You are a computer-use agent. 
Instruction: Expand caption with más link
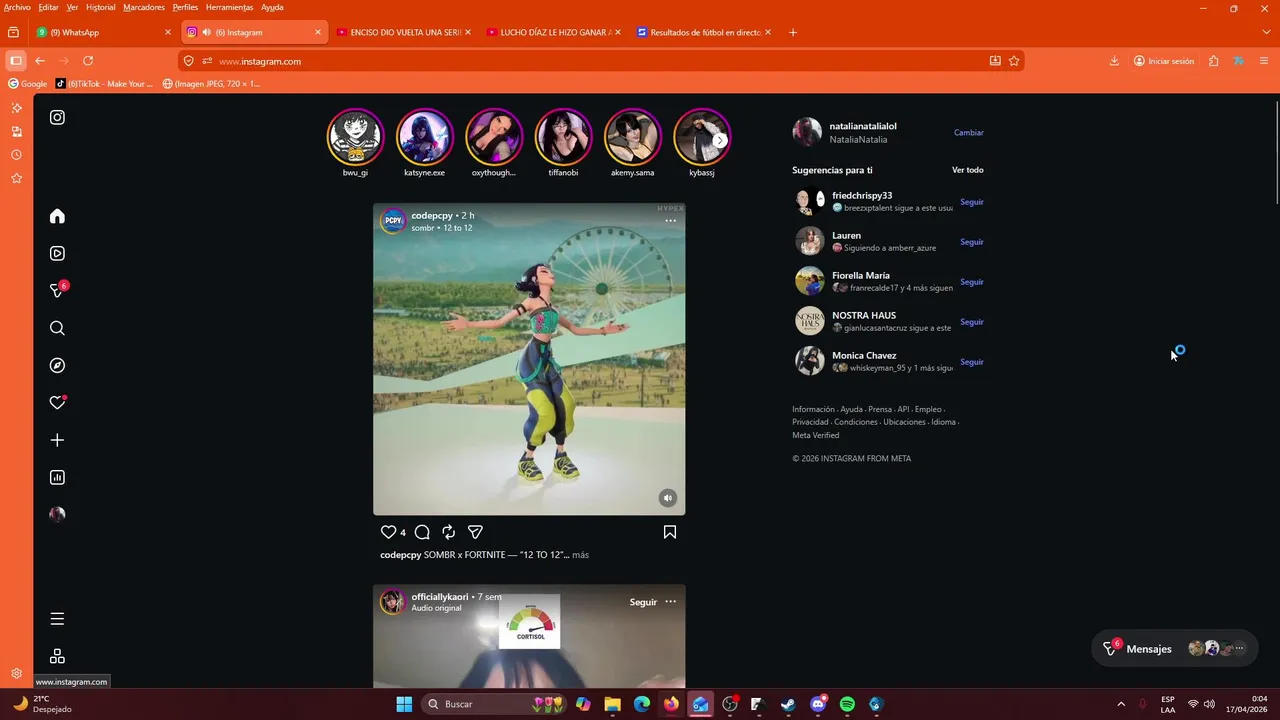(x=580, y=555)
